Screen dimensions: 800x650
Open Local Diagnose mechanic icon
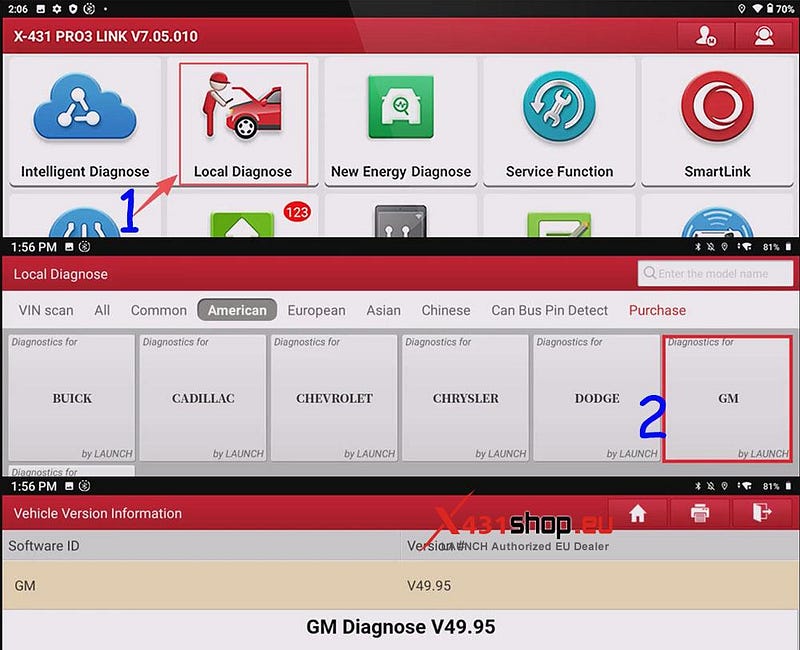point(243,106)
